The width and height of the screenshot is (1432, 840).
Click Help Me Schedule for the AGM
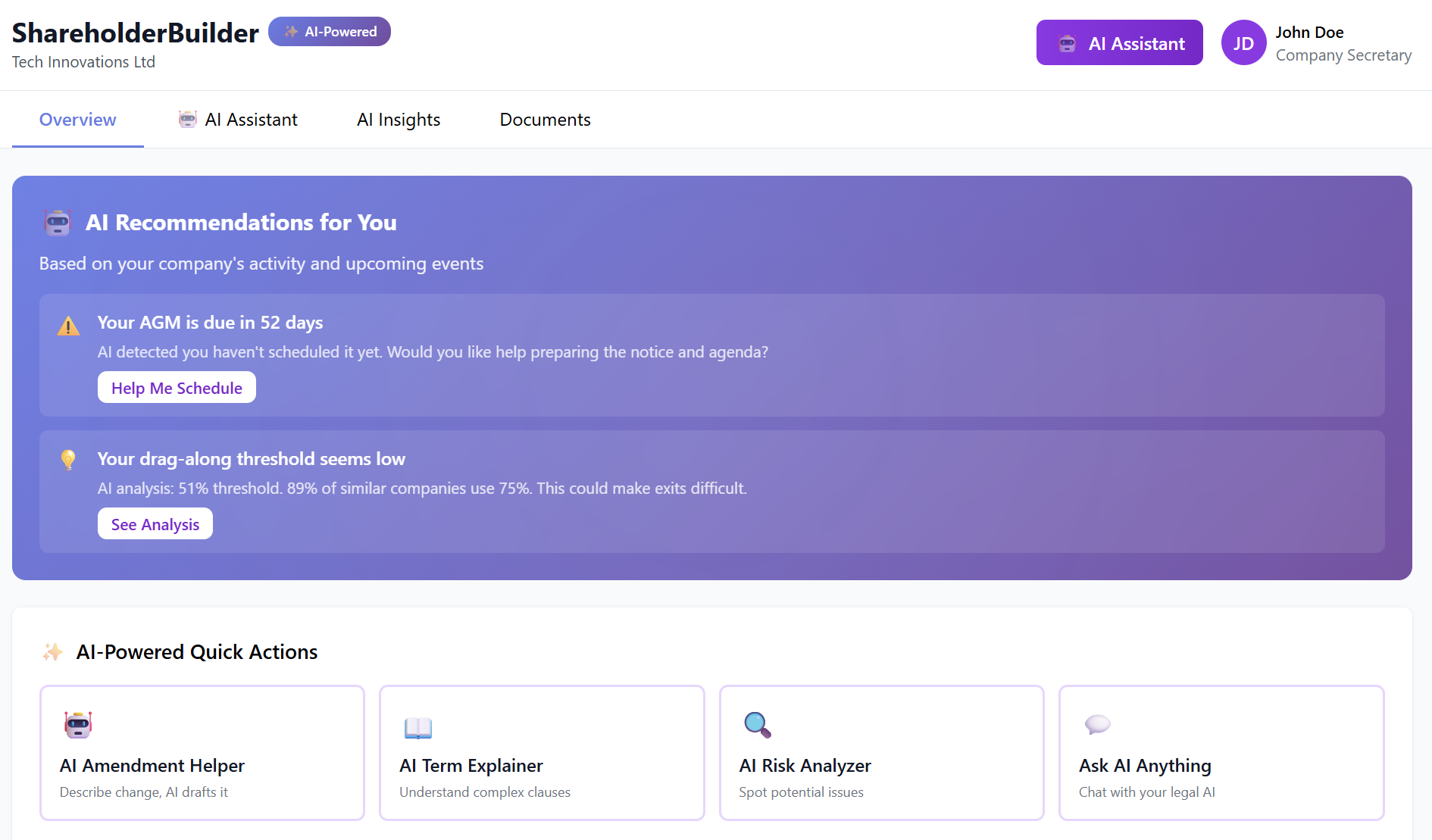177,387
